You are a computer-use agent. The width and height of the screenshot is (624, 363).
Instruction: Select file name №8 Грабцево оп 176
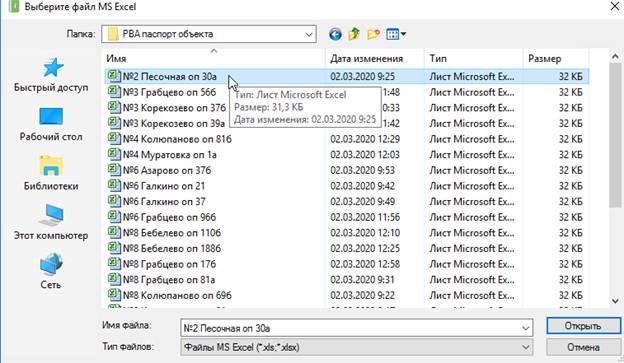pyautogui.click(x=170, y=264)
